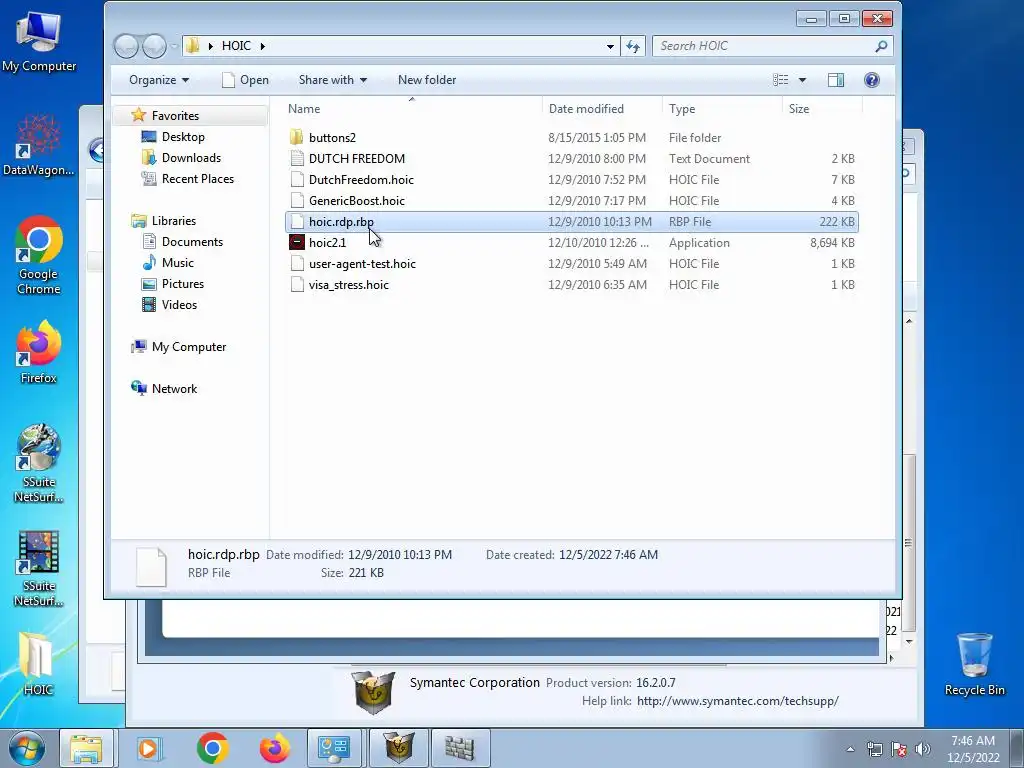
Task: Sort by Date modified column header
Action: pyautogui.click(x=601, y=109)
